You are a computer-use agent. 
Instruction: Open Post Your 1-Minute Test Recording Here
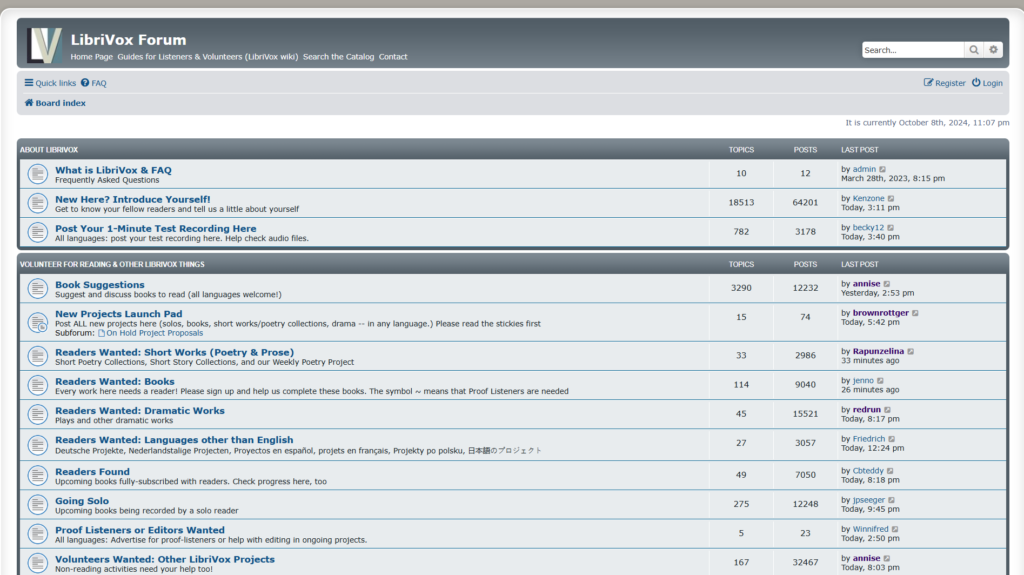(155, 229)
